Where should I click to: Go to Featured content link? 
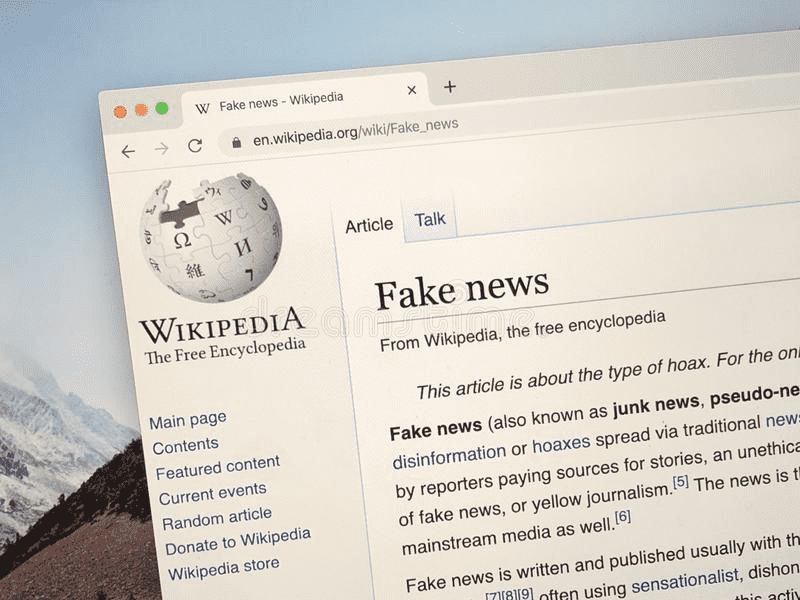218,467
